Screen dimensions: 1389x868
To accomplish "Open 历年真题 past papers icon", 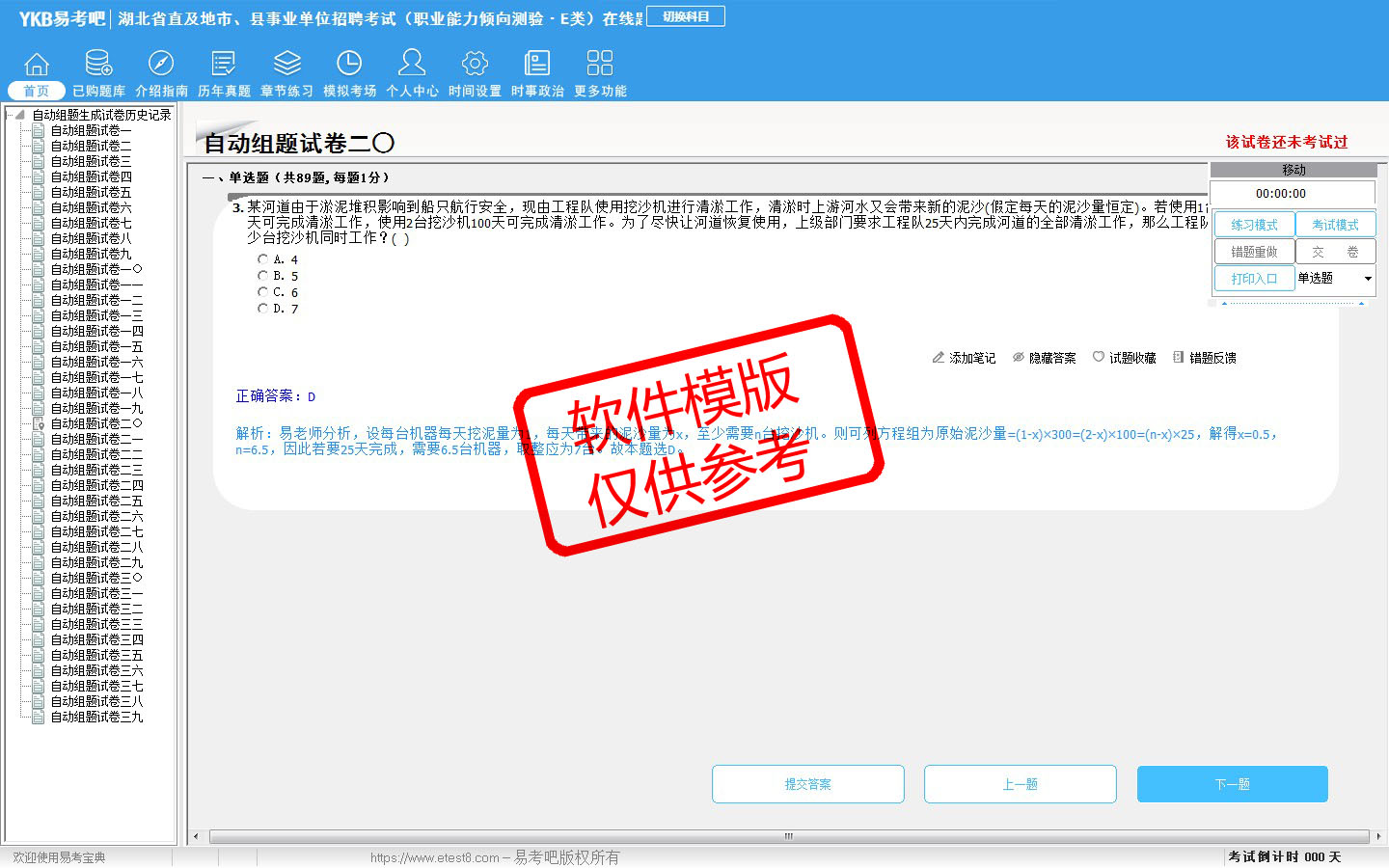I will pos(224,65).
